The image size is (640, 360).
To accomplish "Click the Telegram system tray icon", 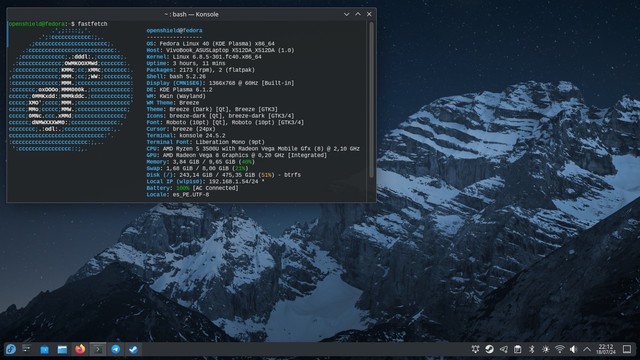I will pyautogui.click(x=504, y=349).
